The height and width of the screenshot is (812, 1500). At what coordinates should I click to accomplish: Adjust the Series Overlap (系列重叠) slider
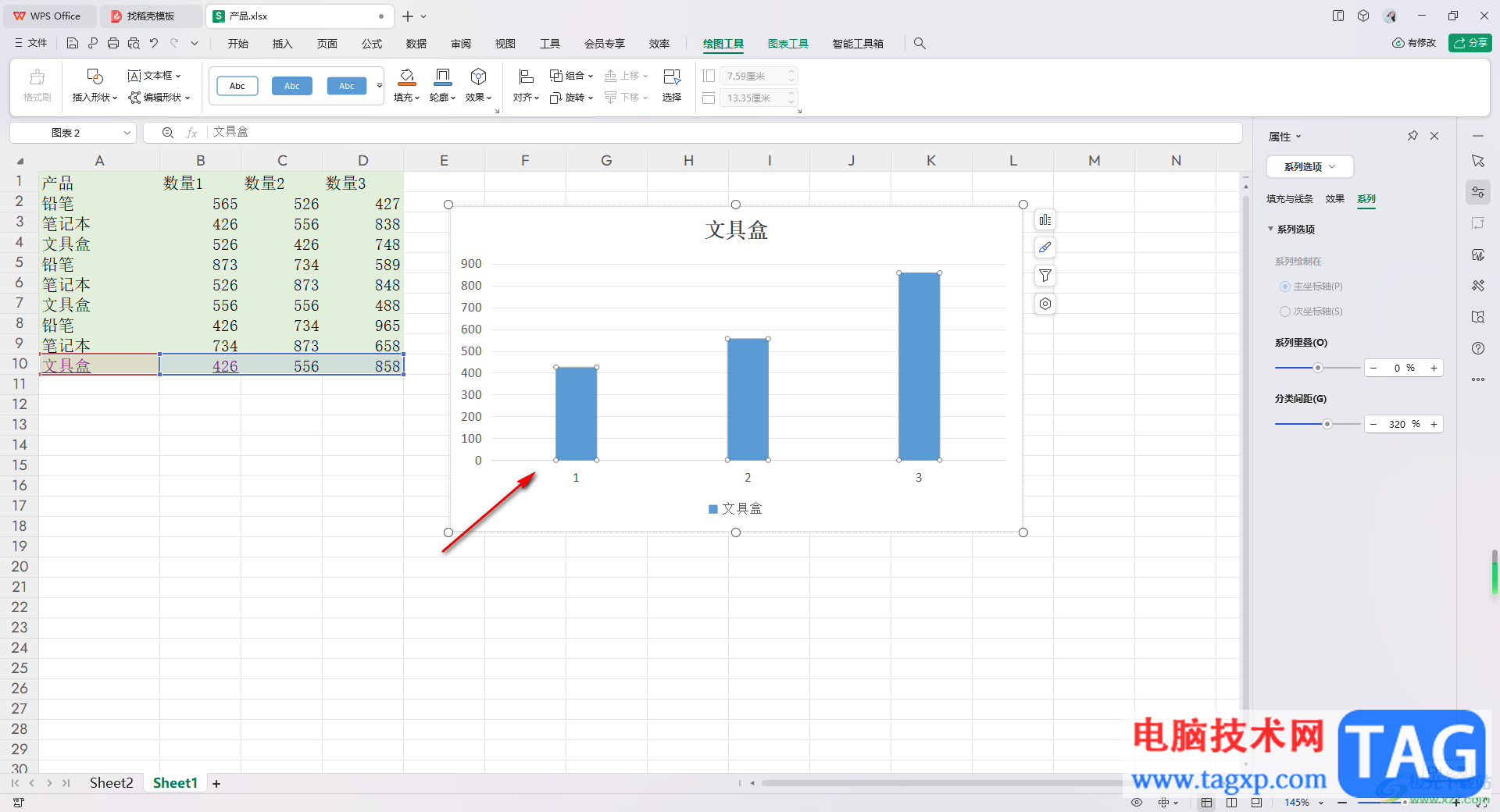coord(1318,368)
